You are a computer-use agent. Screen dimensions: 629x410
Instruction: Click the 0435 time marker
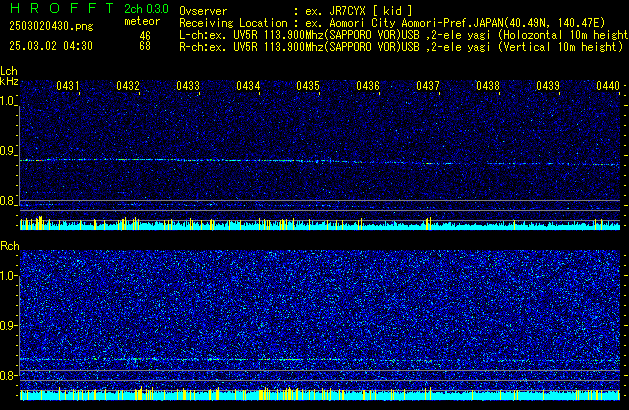click(308, 86)
